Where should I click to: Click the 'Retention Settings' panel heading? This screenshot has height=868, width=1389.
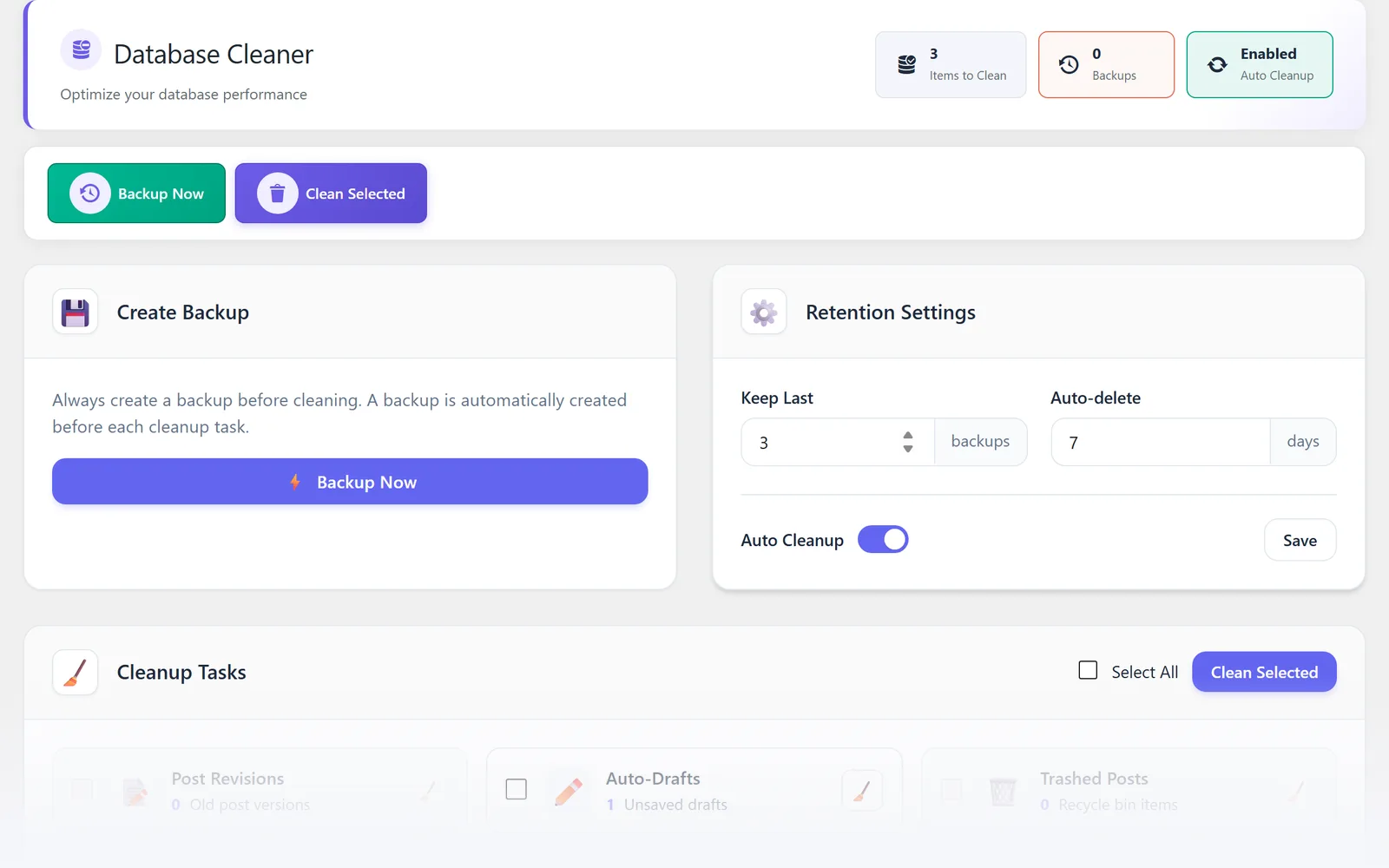pos(891,312)
